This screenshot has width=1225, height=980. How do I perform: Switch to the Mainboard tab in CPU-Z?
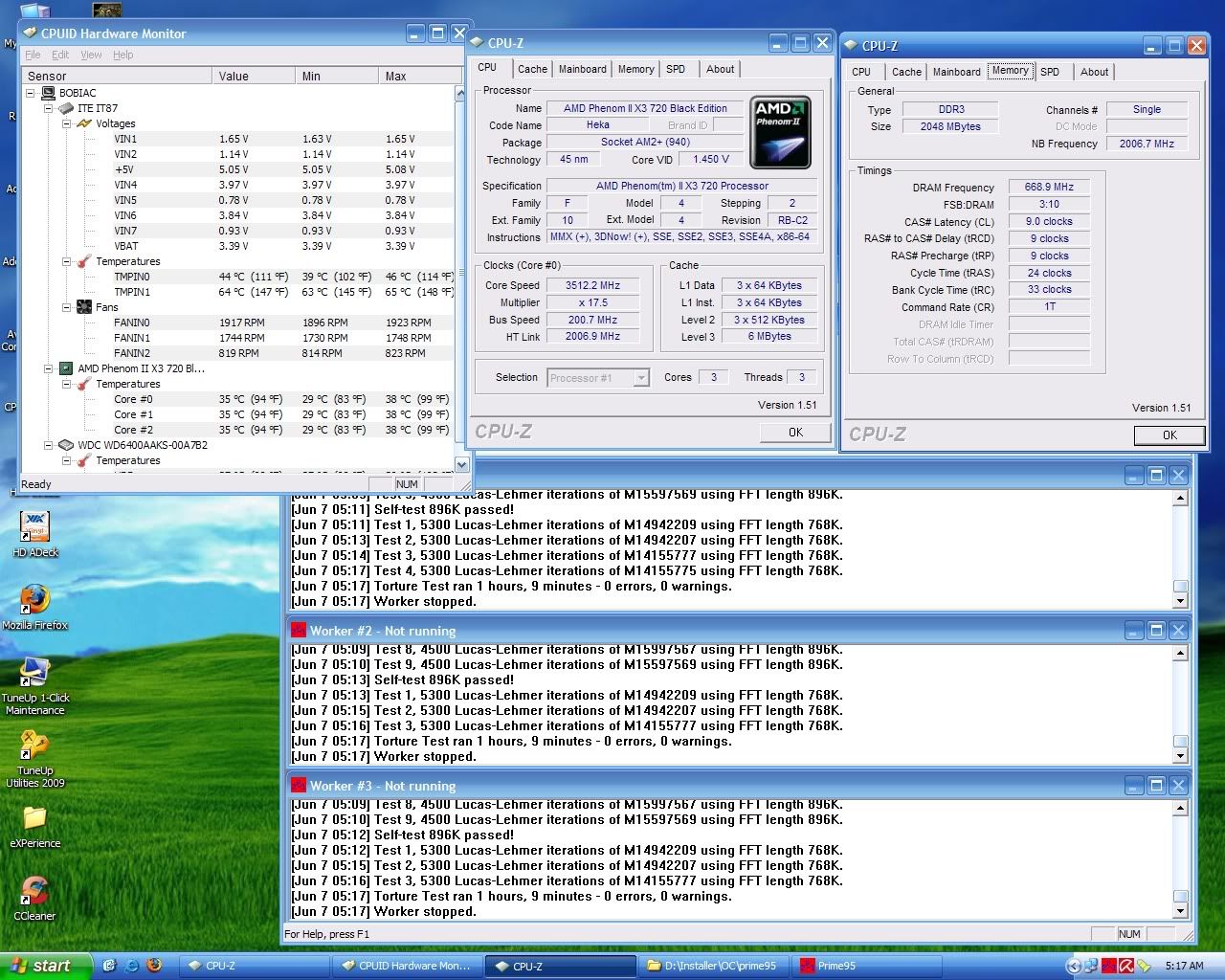point(582,69)
